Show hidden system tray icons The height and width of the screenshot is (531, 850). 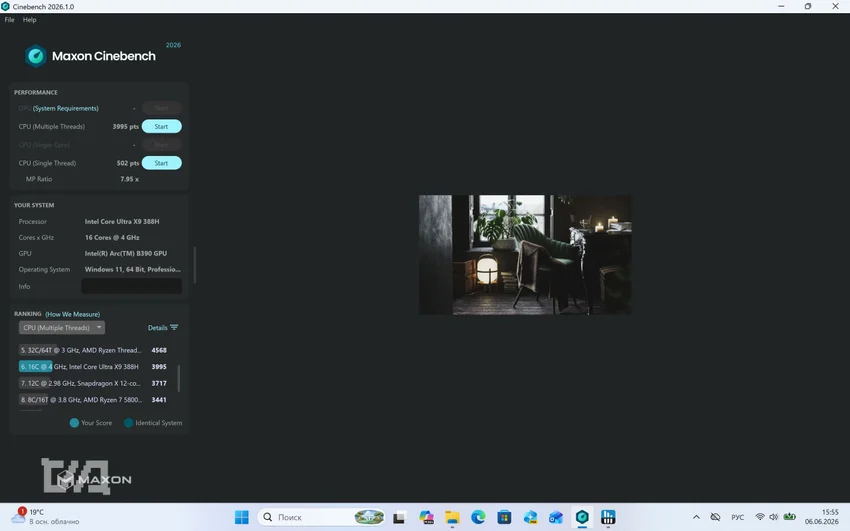tap(696, 517)
